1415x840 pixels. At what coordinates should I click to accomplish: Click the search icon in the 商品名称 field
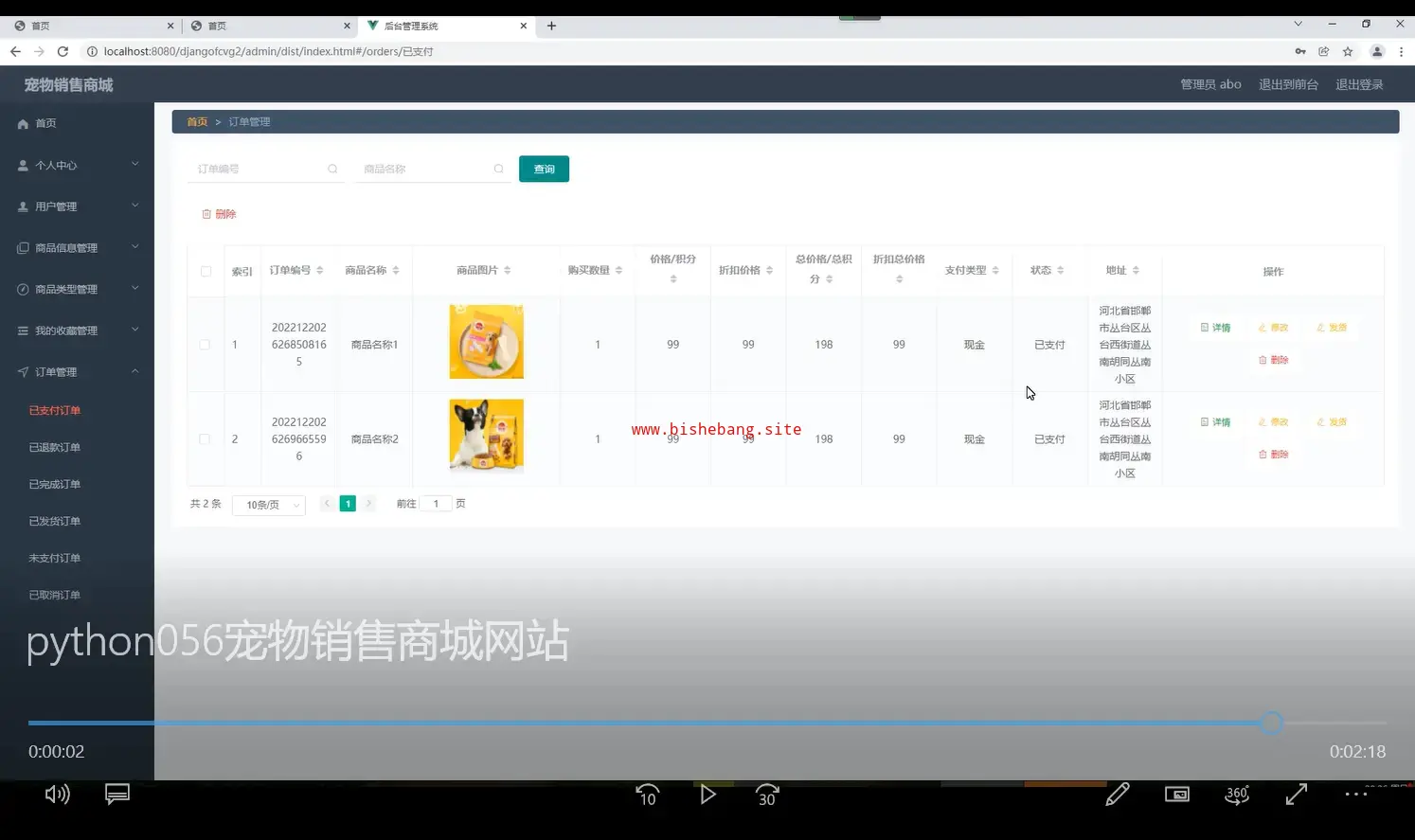click(x=498, y=169)
